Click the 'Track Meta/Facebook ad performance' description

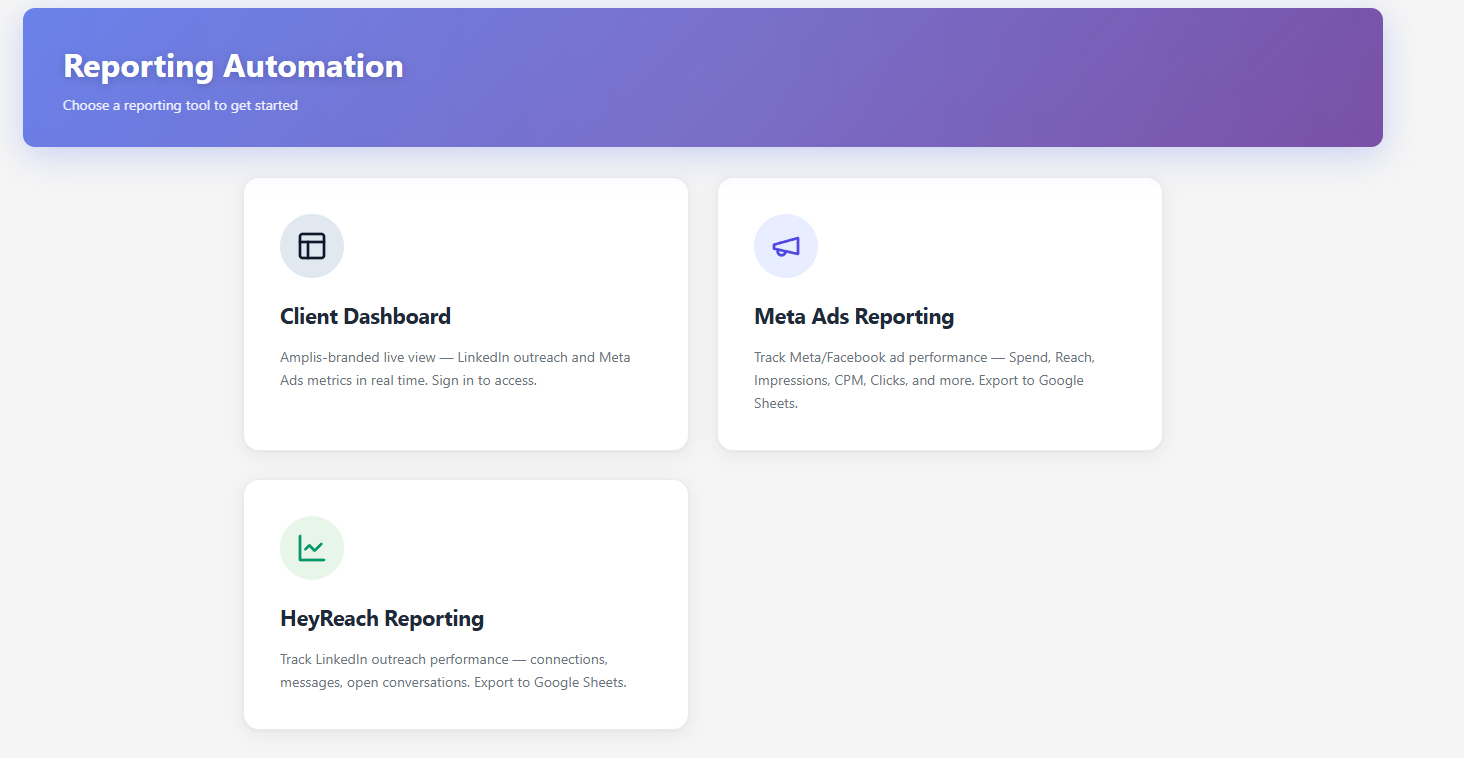(x=924, y=380)
